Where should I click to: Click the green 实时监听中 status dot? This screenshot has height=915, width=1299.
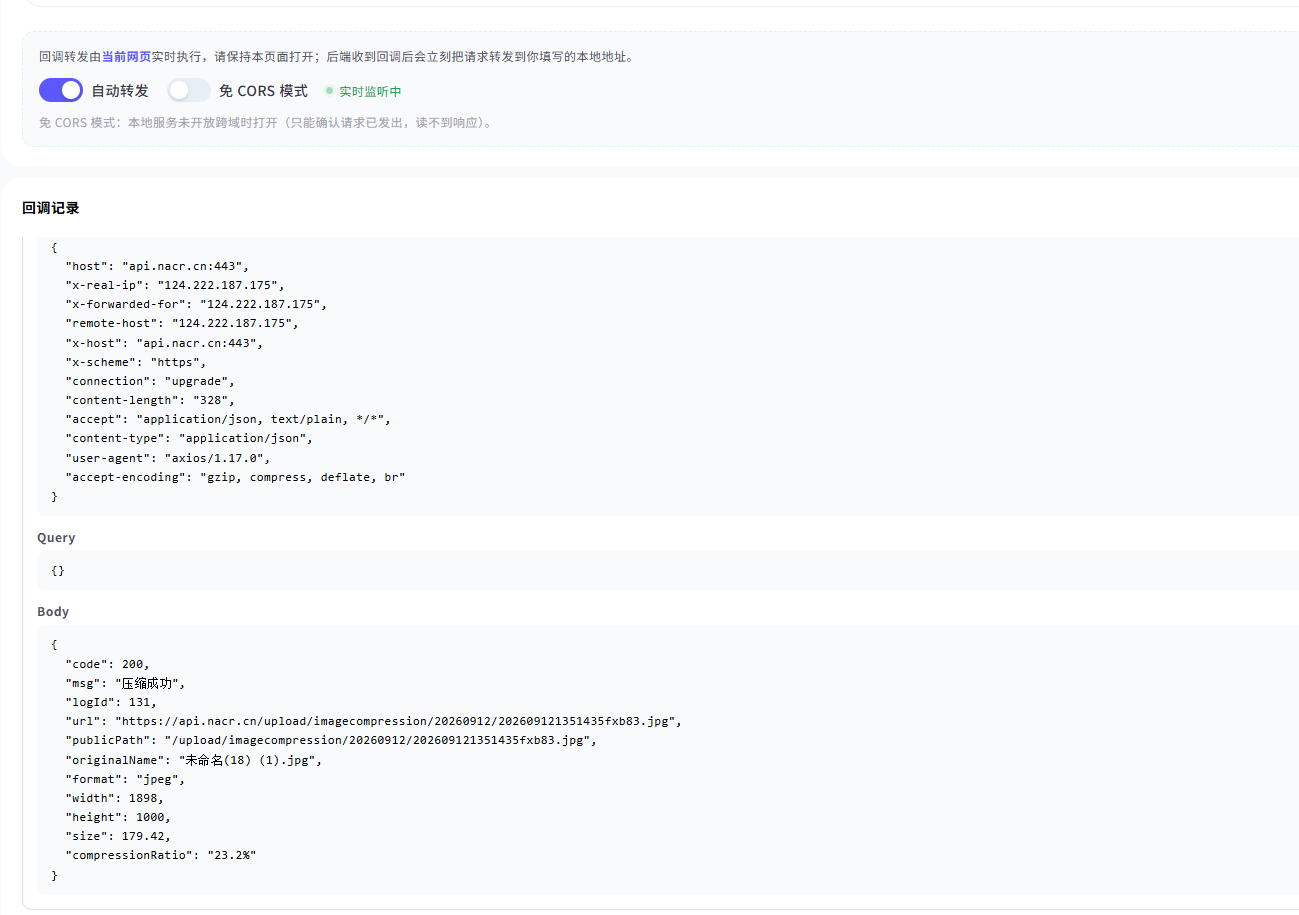coord(329,91)
